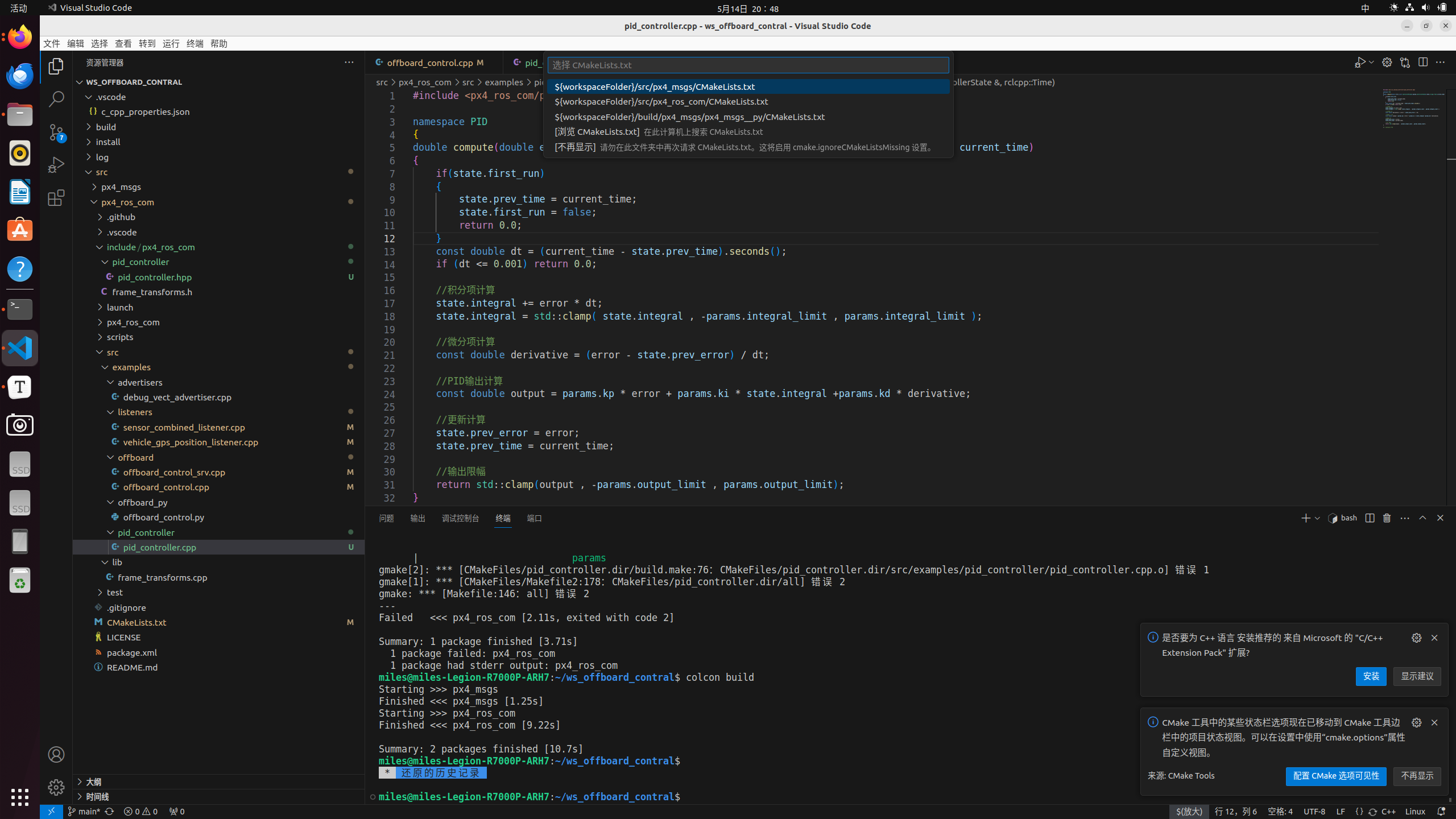Switch to the 问题 panel tab

pyautogui.click(x=386, y=518)
